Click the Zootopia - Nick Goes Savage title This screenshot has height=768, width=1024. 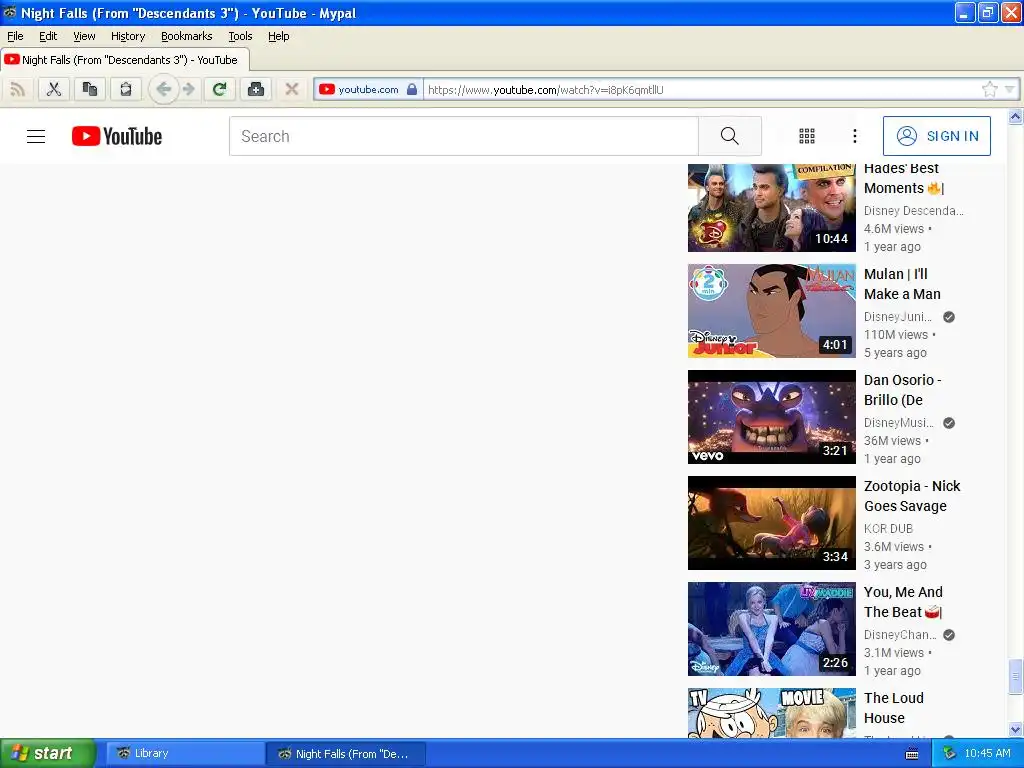pyautogui.click(x=912, y=496)
